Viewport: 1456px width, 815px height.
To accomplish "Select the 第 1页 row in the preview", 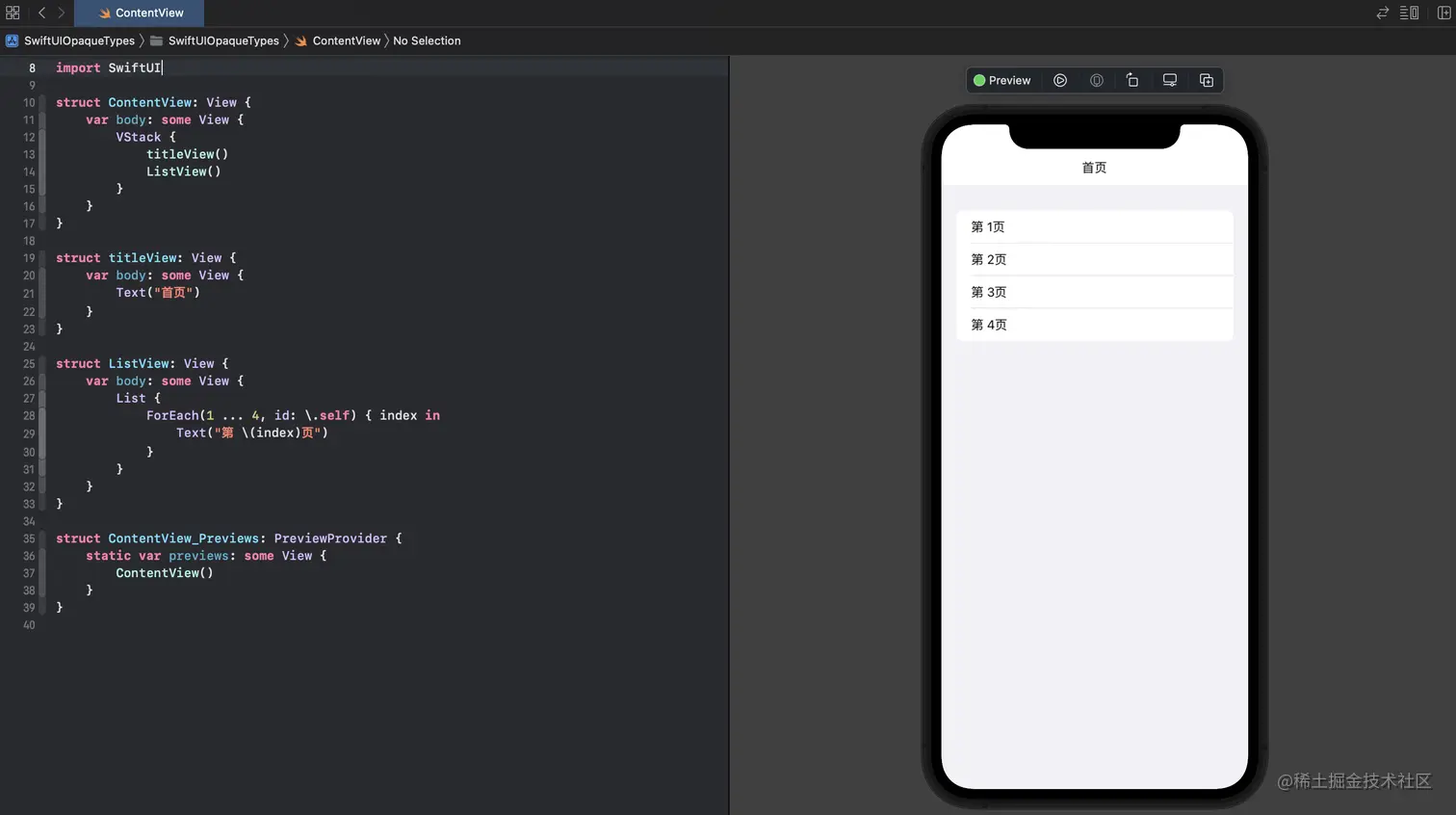I will click(x=1095, y=227).
